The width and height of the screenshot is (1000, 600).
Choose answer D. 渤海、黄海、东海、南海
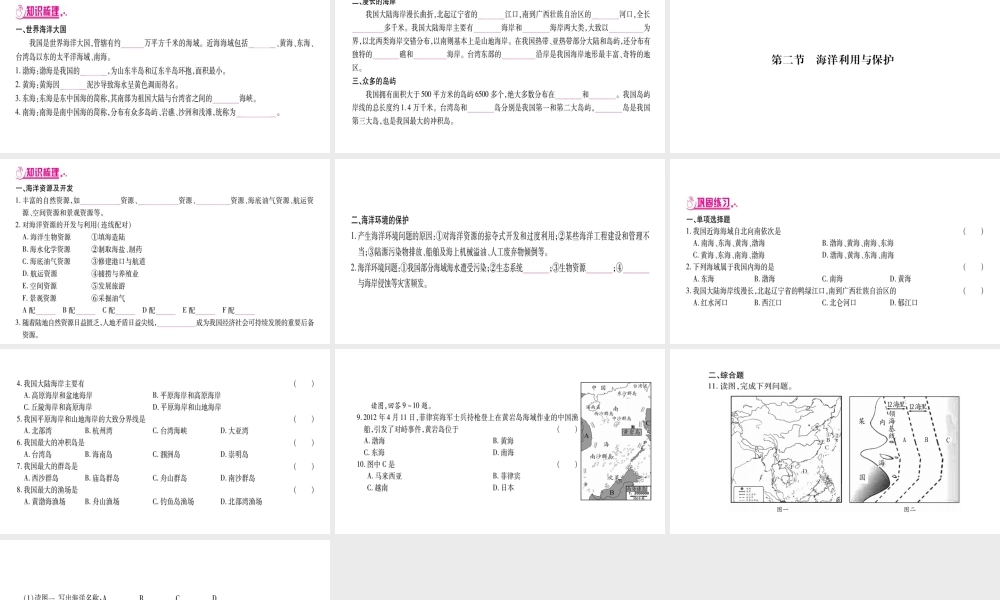click(858, 255)
